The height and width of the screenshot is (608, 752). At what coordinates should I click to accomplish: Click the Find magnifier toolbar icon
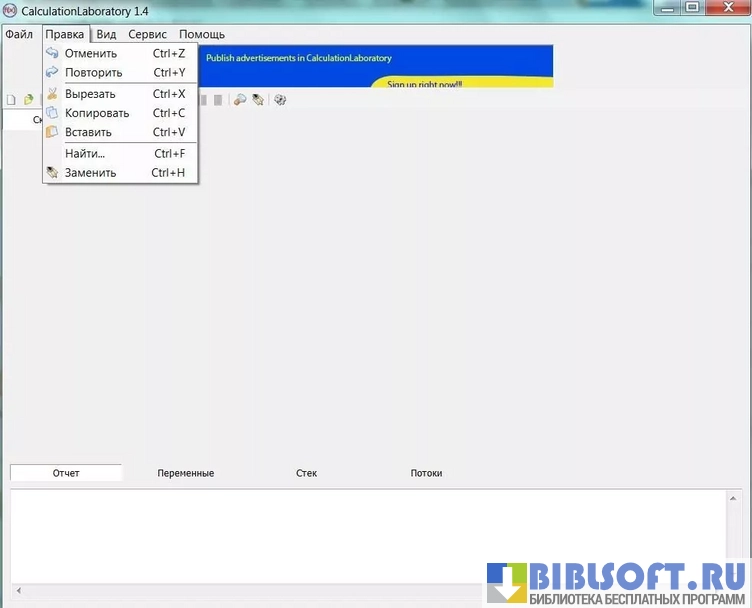coord(240,100)
